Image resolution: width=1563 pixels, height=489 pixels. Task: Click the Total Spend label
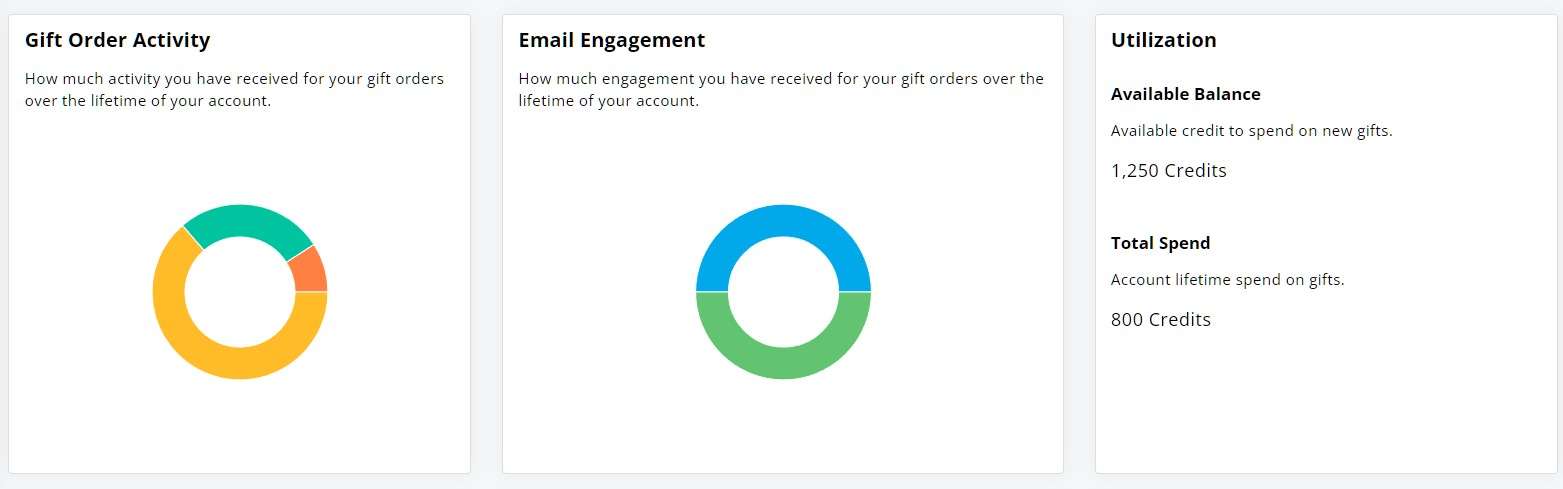(x=1161, y=243)
